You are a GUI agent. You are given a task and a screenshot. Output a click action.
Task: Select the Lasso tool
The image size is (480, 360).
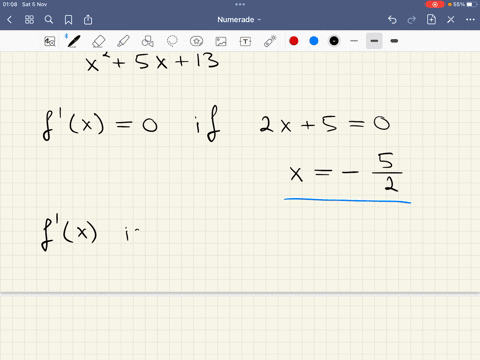(172, 41)
